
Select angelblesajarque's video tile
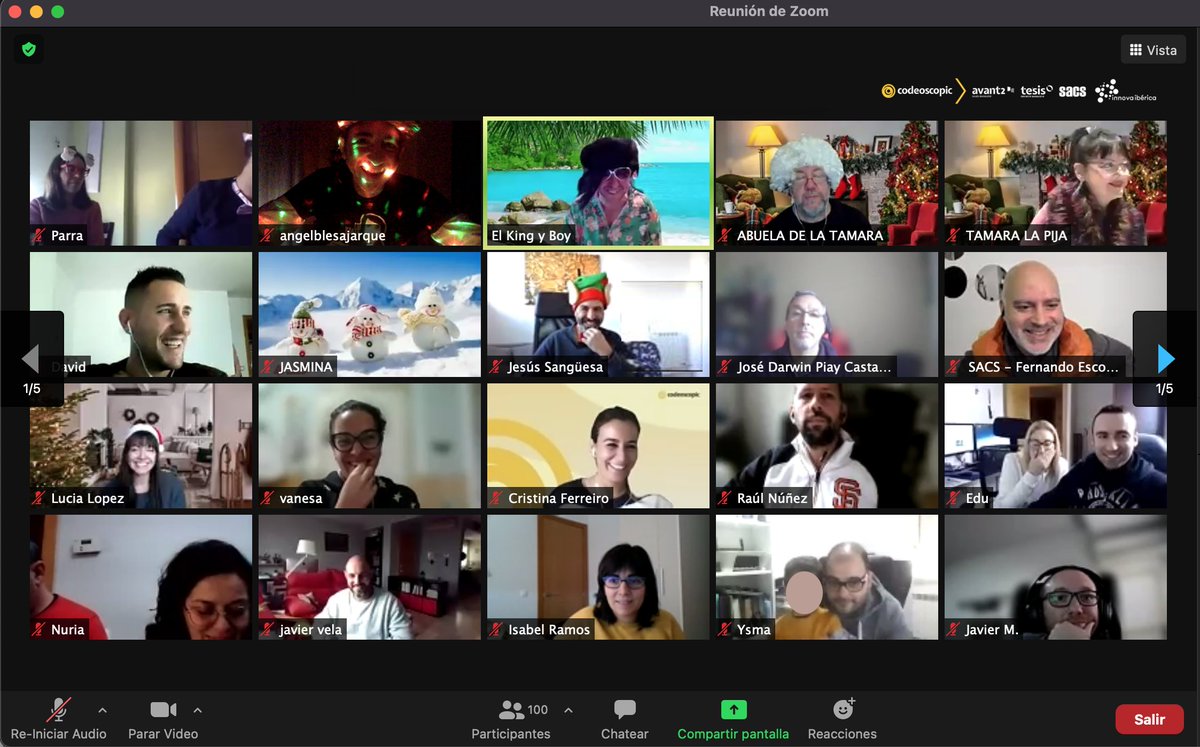pyautogui.click(x=370, y=184)
